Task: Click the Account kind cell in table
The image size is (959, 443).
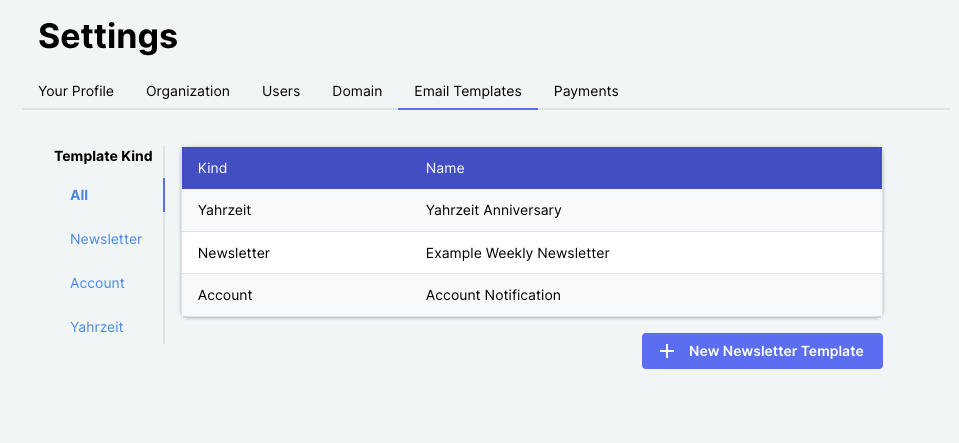Action: [x=225, y=295]
